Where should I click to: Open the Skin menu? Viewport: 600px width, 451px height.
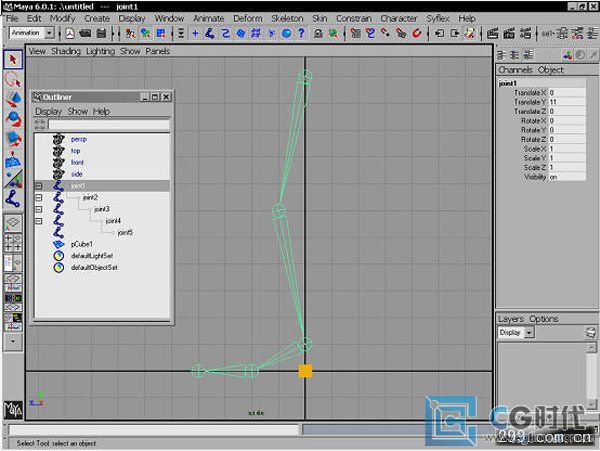320,18
